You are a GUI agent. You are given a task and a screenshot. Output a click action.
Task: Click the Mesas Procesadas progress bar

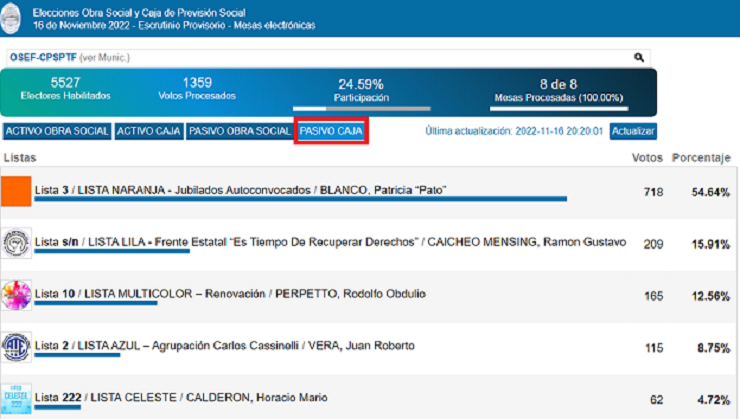[558, 106]
